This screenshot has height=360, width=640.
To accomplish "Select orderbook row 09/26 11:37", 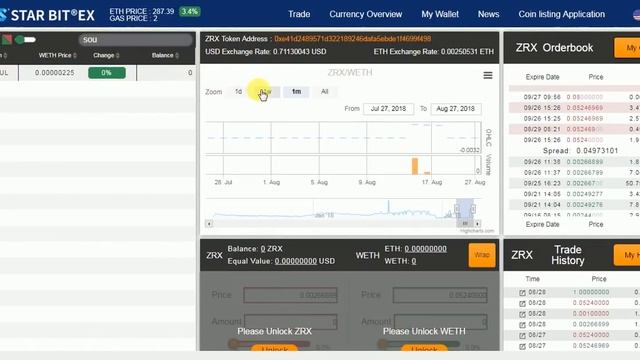I will pos(574,173).
